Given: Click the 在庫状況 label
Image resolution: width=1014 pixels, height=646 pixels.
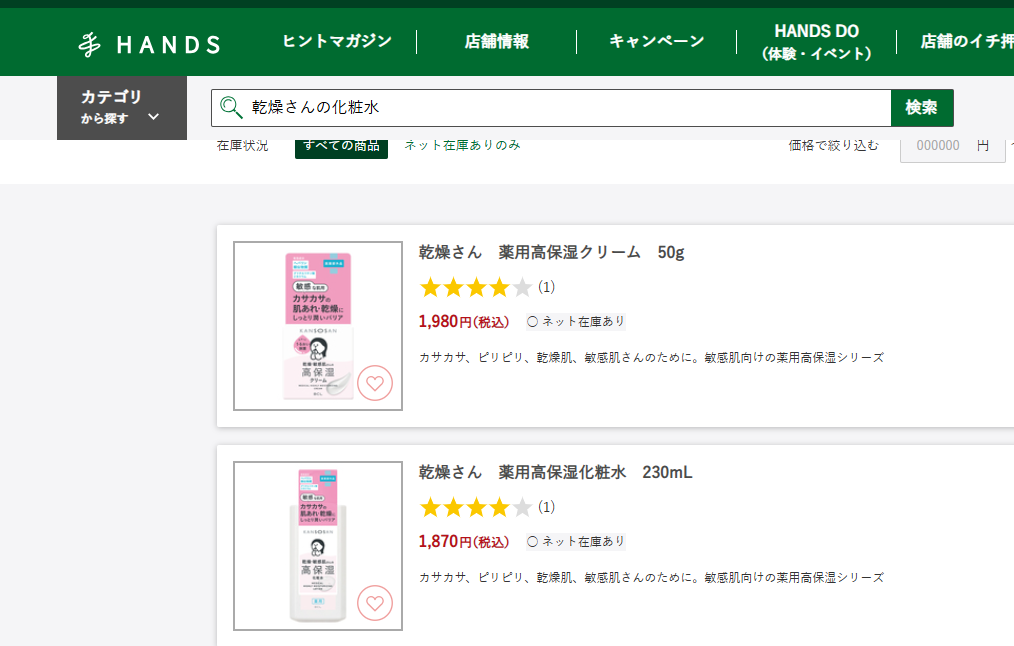Looking at the screenshot, I should pyautogui.click(x=243, y=145).
